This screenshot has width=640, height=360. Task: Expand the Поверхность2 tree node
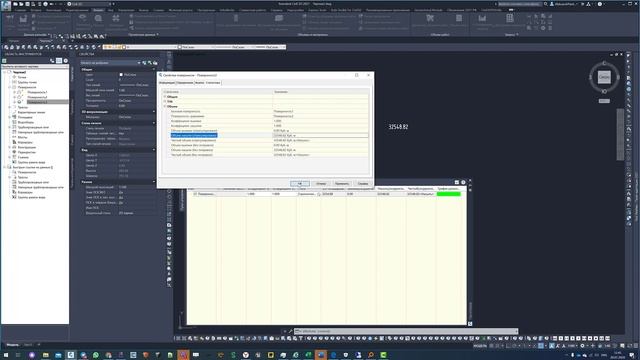click(x=14, y=97)
